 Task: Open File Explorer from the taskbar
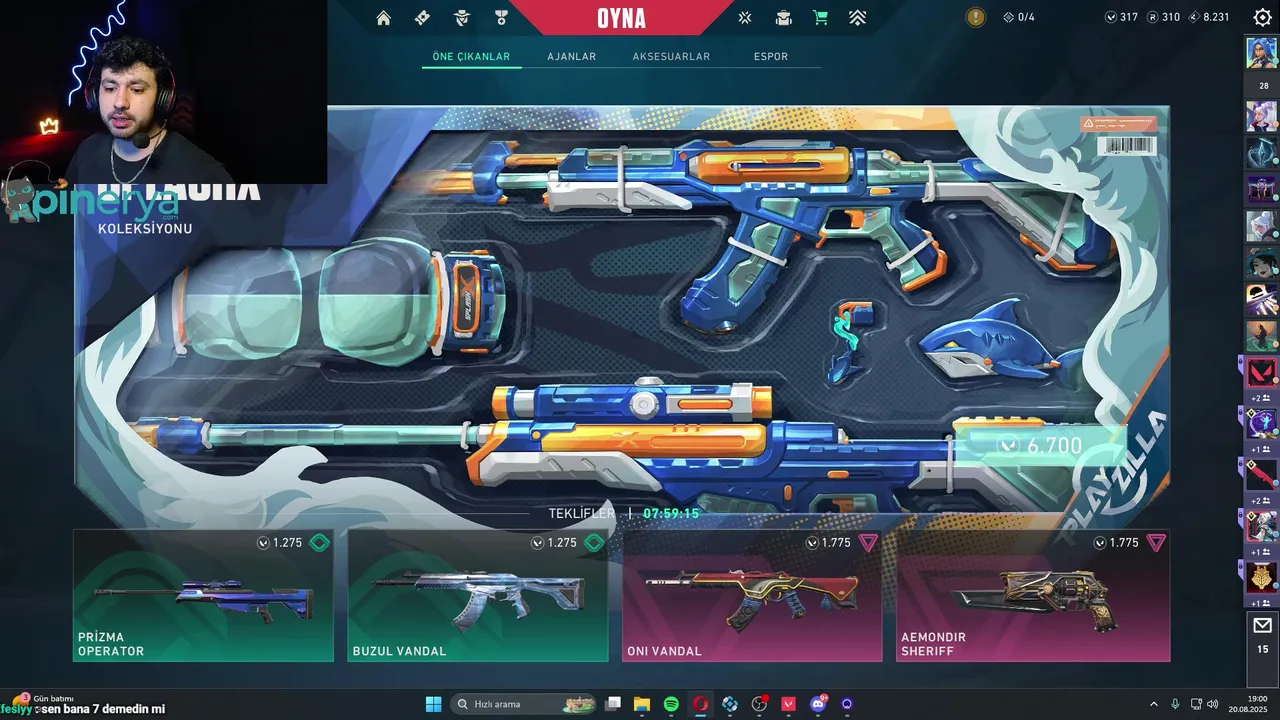(x=642, y=704)
